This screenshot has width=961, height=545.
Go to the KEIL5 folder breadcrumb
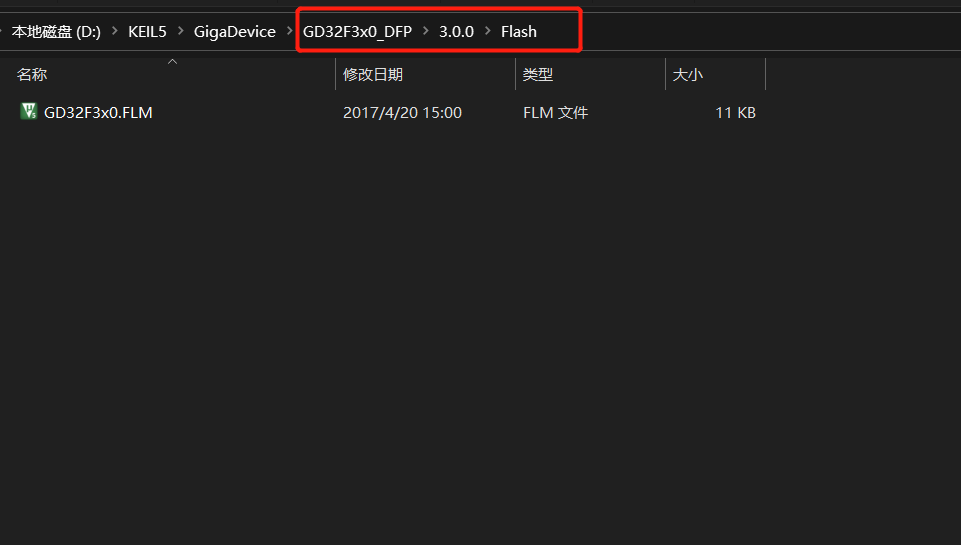pyautogui.click(x=147, y=32)
